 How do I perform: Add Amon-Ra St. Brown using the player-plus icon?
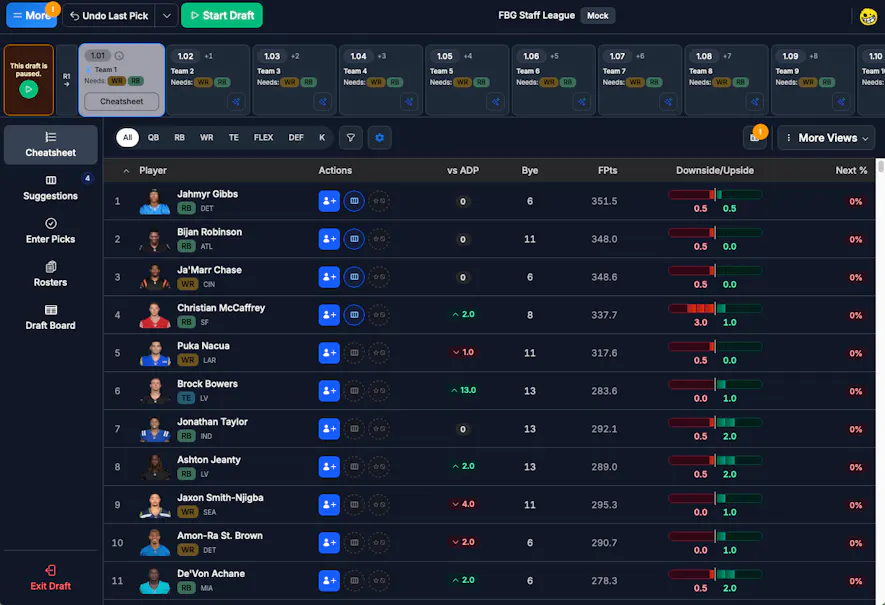(328, 543)
